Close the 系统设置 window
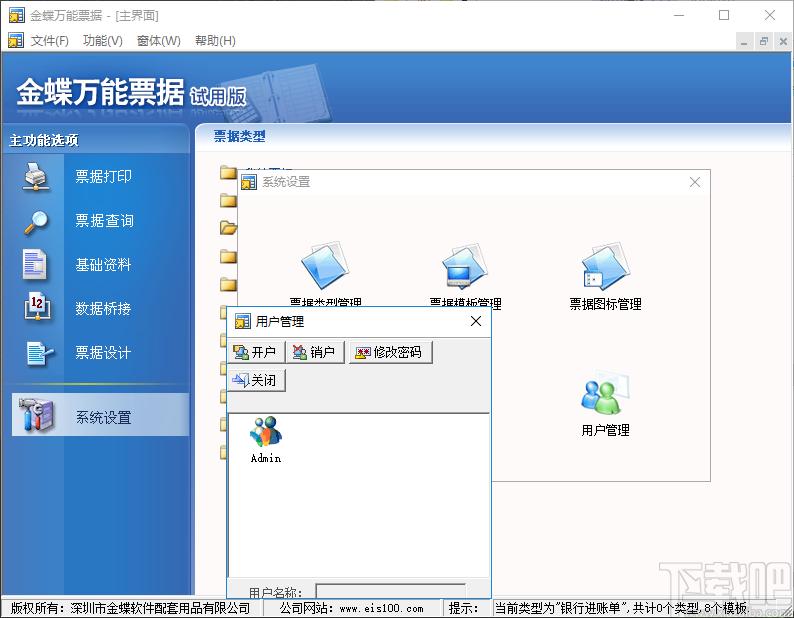 pos(695,182)
